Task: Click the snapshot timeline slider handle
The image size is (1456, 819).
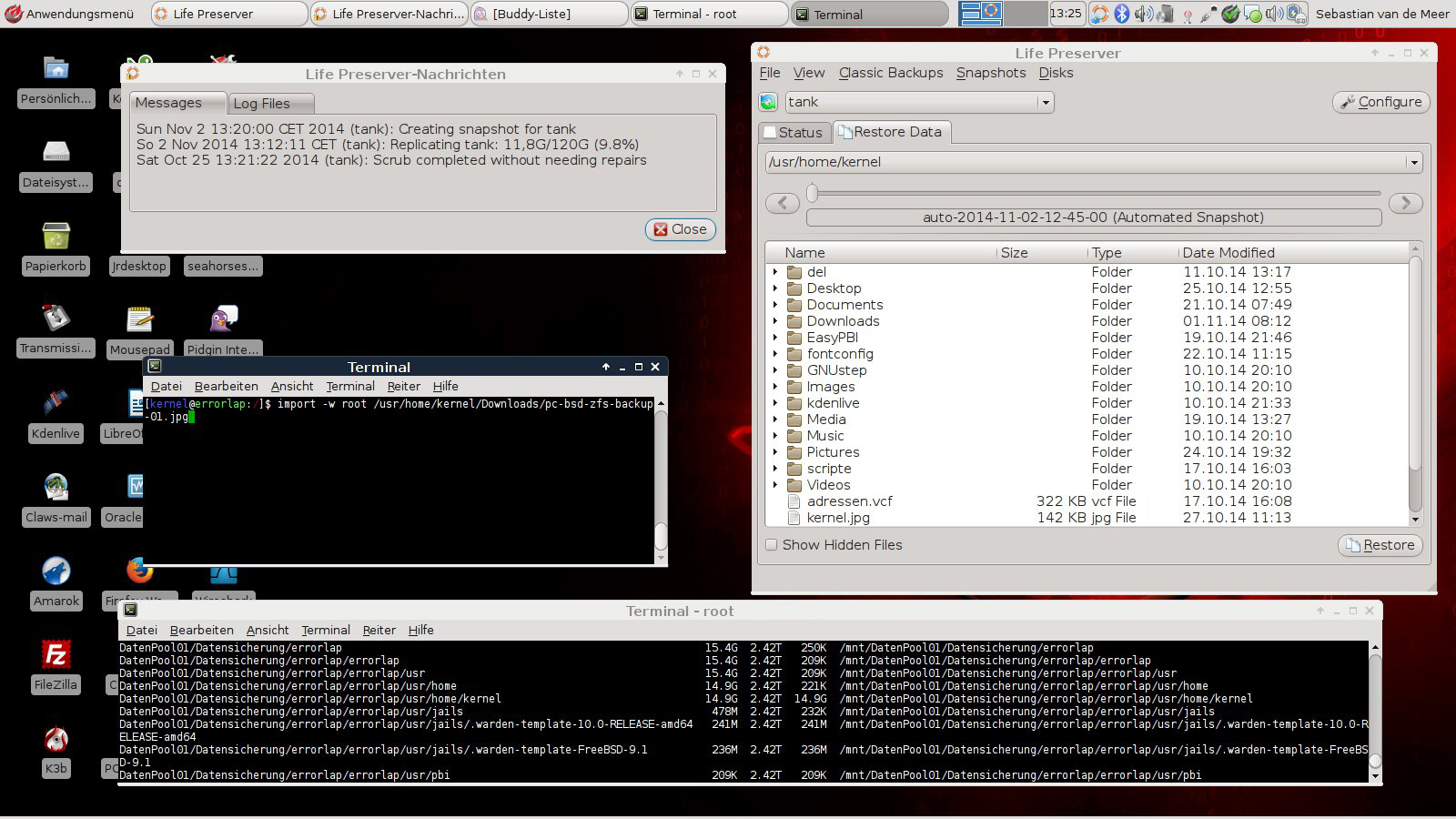Action: point(813,192)
